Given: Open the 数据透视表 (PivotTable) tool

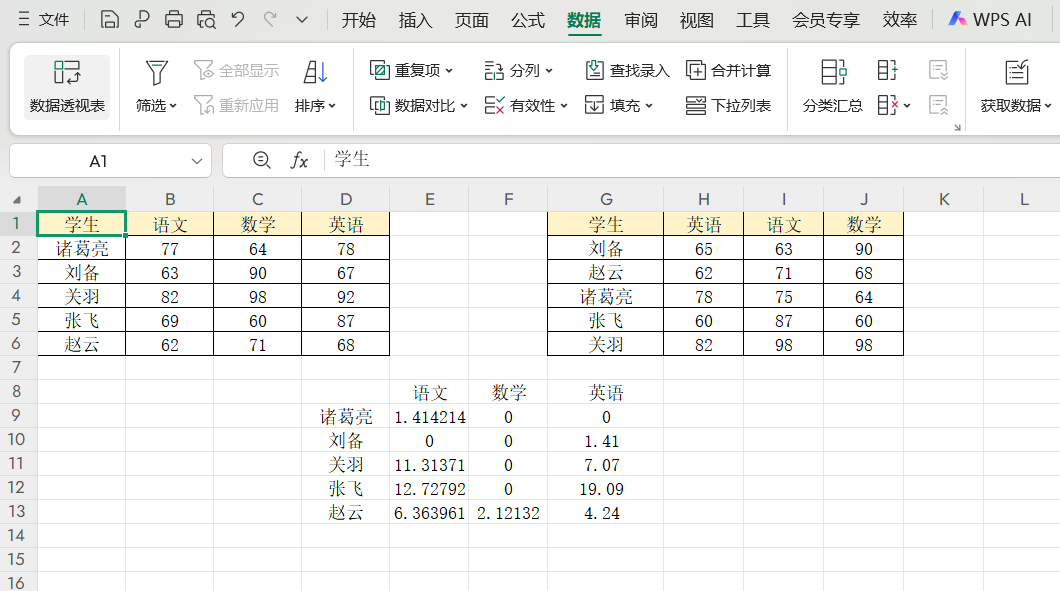Looking at the screenshot, I should [x=66, y=85].
